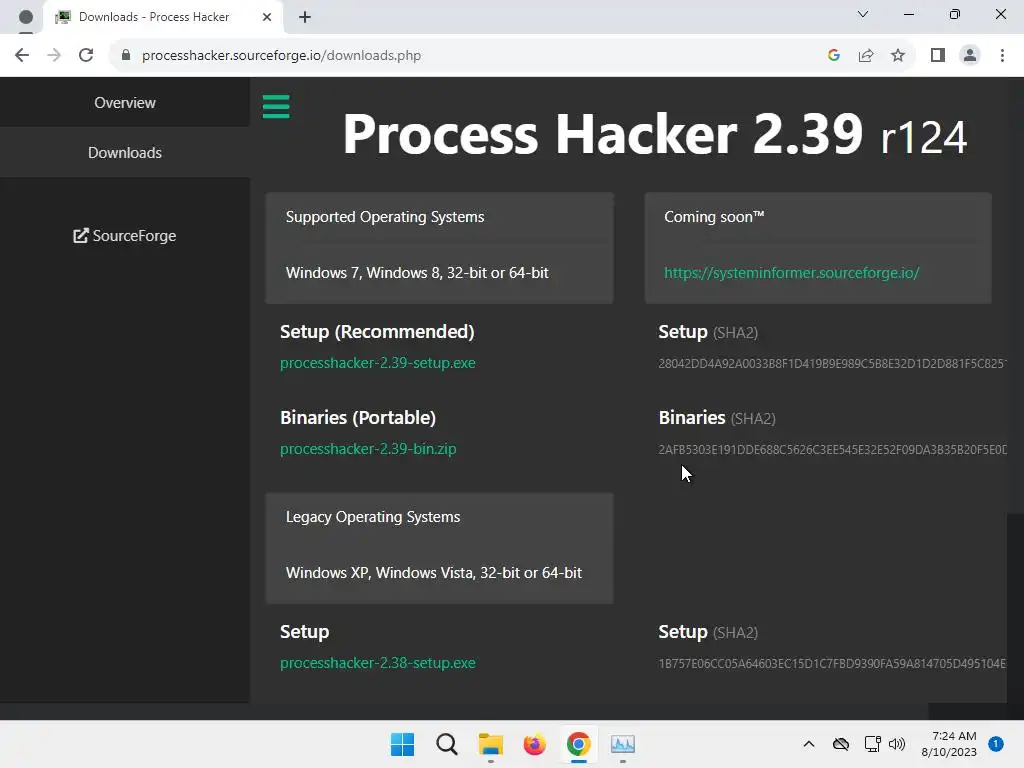Click the Google icon in the address bar

click(833, 56)
